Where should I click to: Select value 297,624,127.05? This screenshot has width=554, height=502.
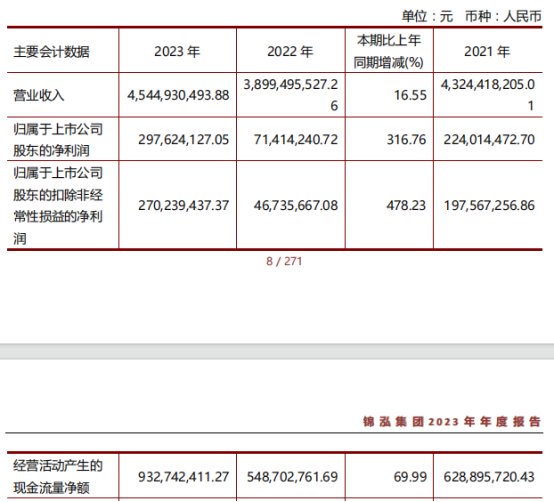(183, 140)
